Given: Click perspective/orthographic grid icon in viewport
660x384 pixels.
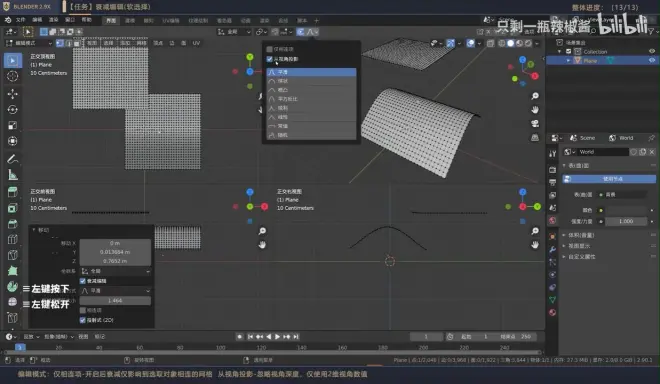Looking at the screenshot, I should [x=535, y=137].
